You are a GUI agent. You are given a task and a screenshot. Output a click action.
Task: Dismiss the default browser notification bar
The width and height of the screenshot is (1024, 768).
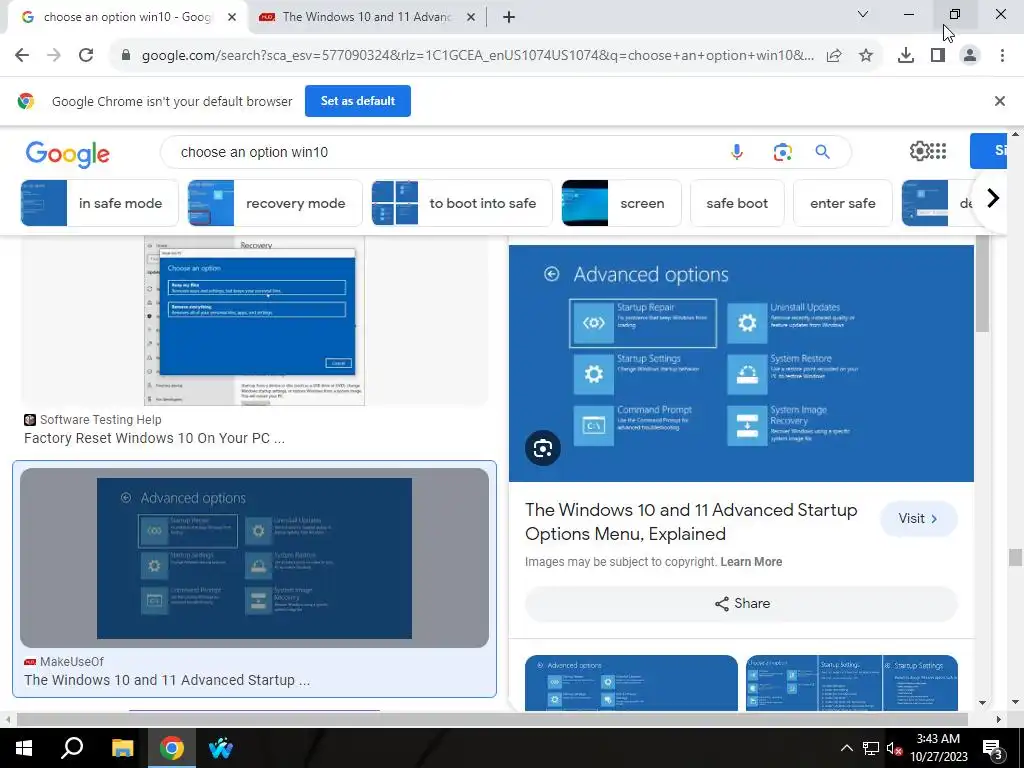[999, 101]
